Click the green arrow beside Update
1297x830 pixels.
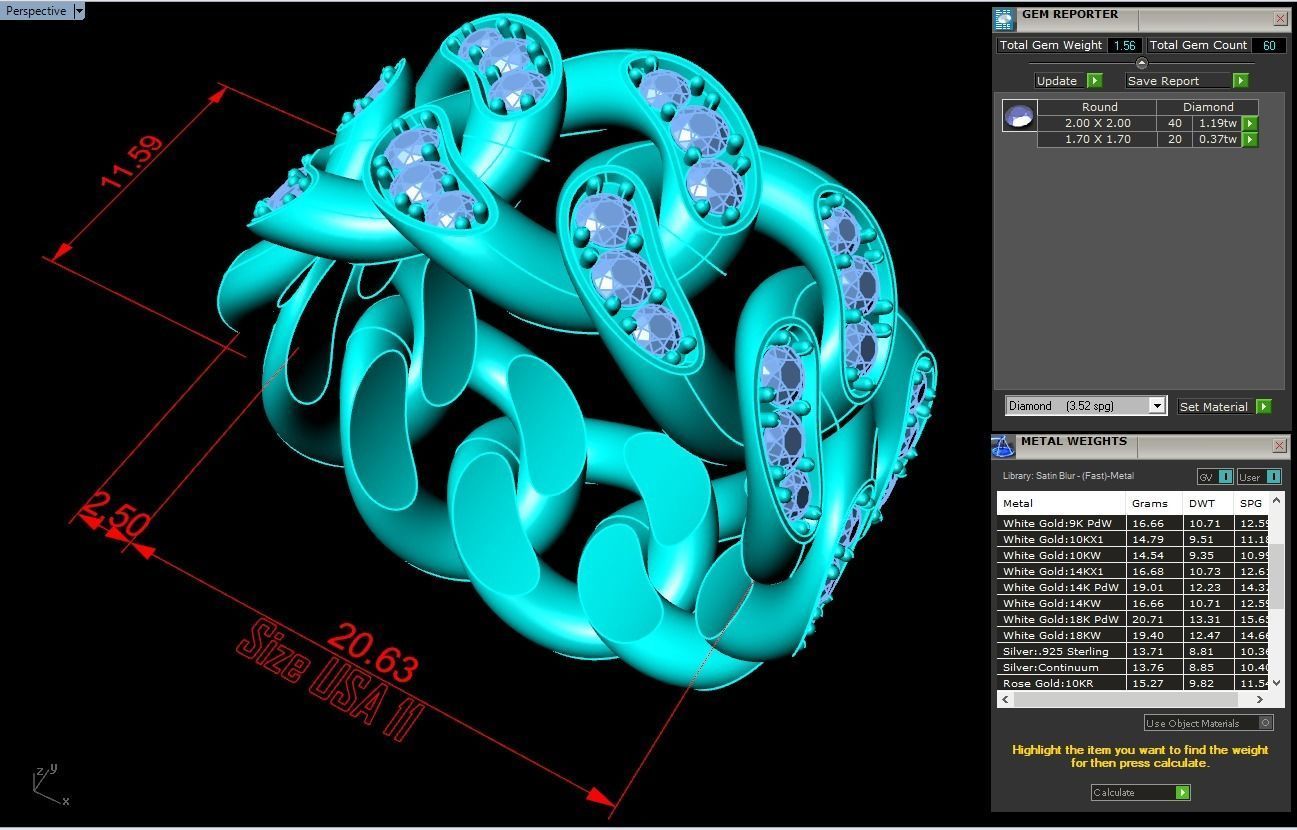pos(1094,81)
